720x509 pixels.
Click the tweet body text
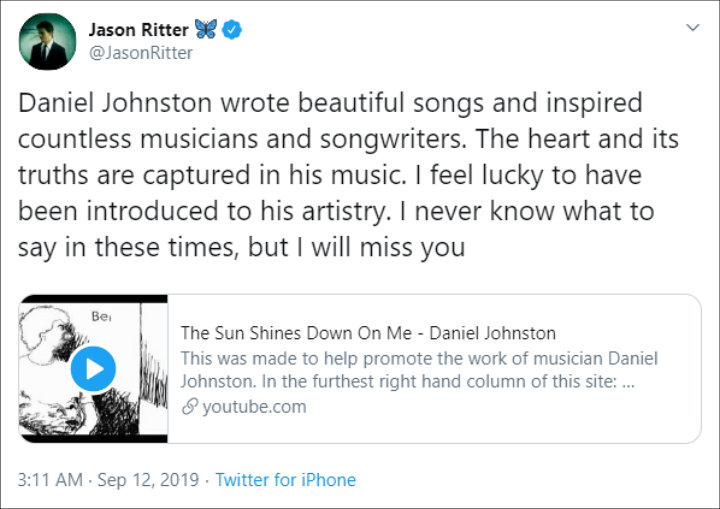click(x=348, y=175)
